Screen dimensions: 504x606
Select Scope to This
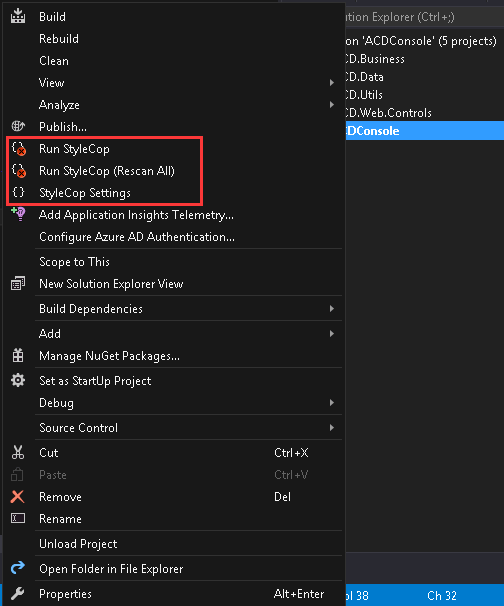(174, 262)
